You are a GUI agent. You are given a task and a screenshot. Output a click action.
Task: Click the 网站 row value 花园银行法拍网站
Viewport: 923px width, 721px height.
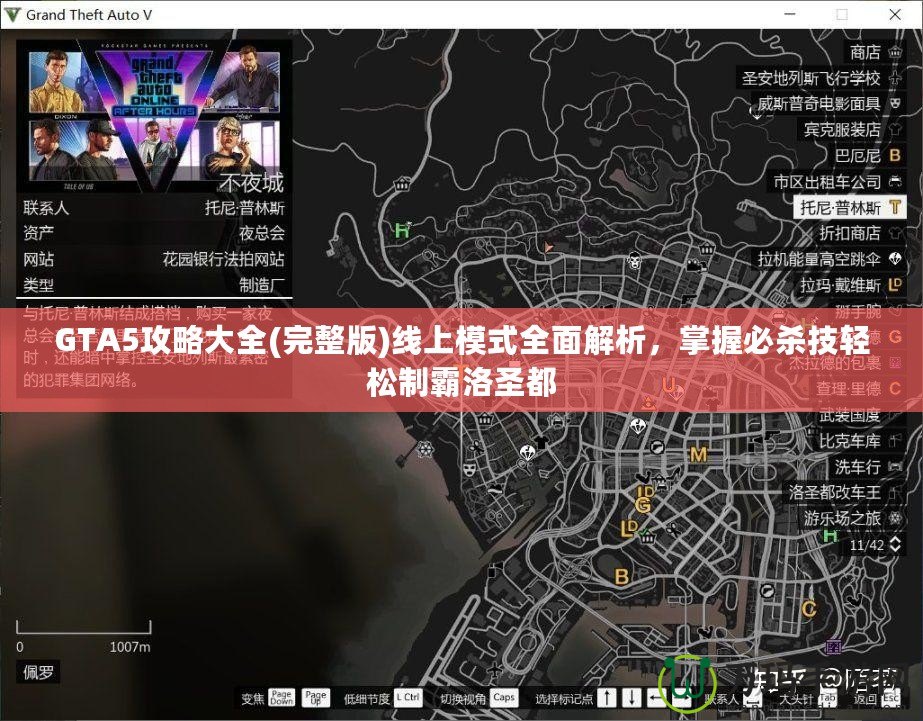click(223, 260)
